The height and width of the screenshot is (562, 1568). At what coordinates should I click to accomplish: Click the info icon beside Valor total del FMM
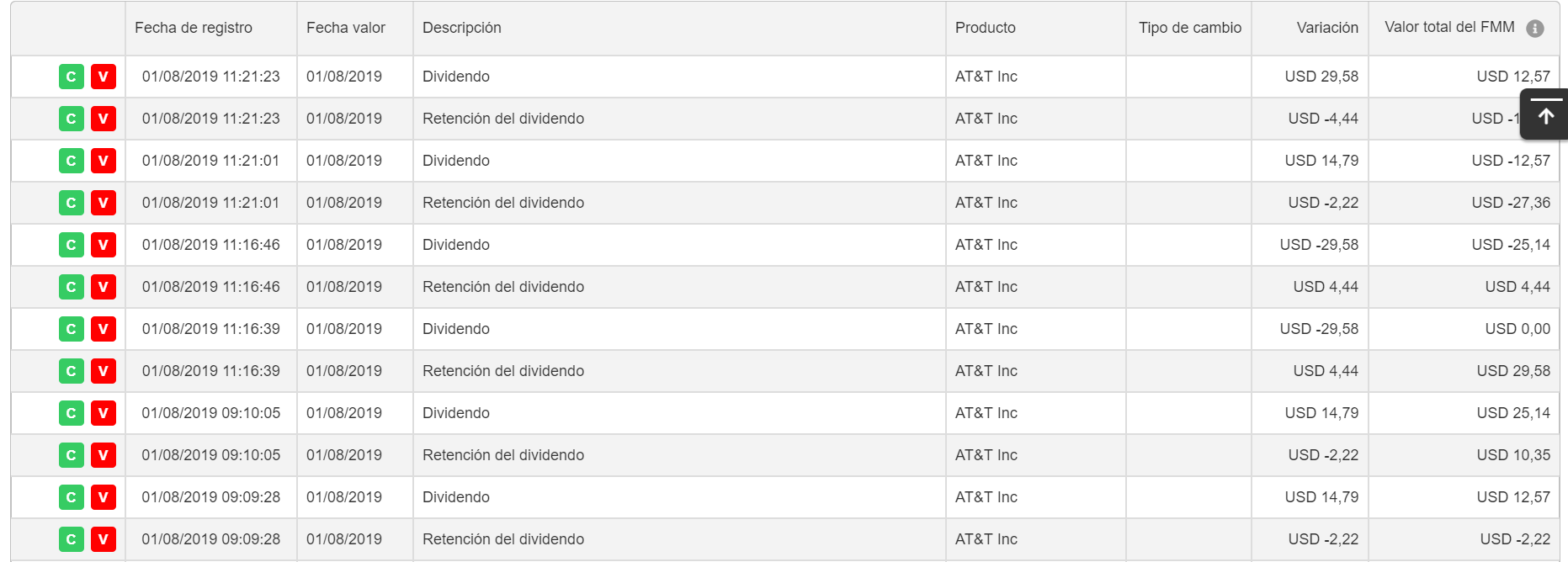coord(1535,29)
